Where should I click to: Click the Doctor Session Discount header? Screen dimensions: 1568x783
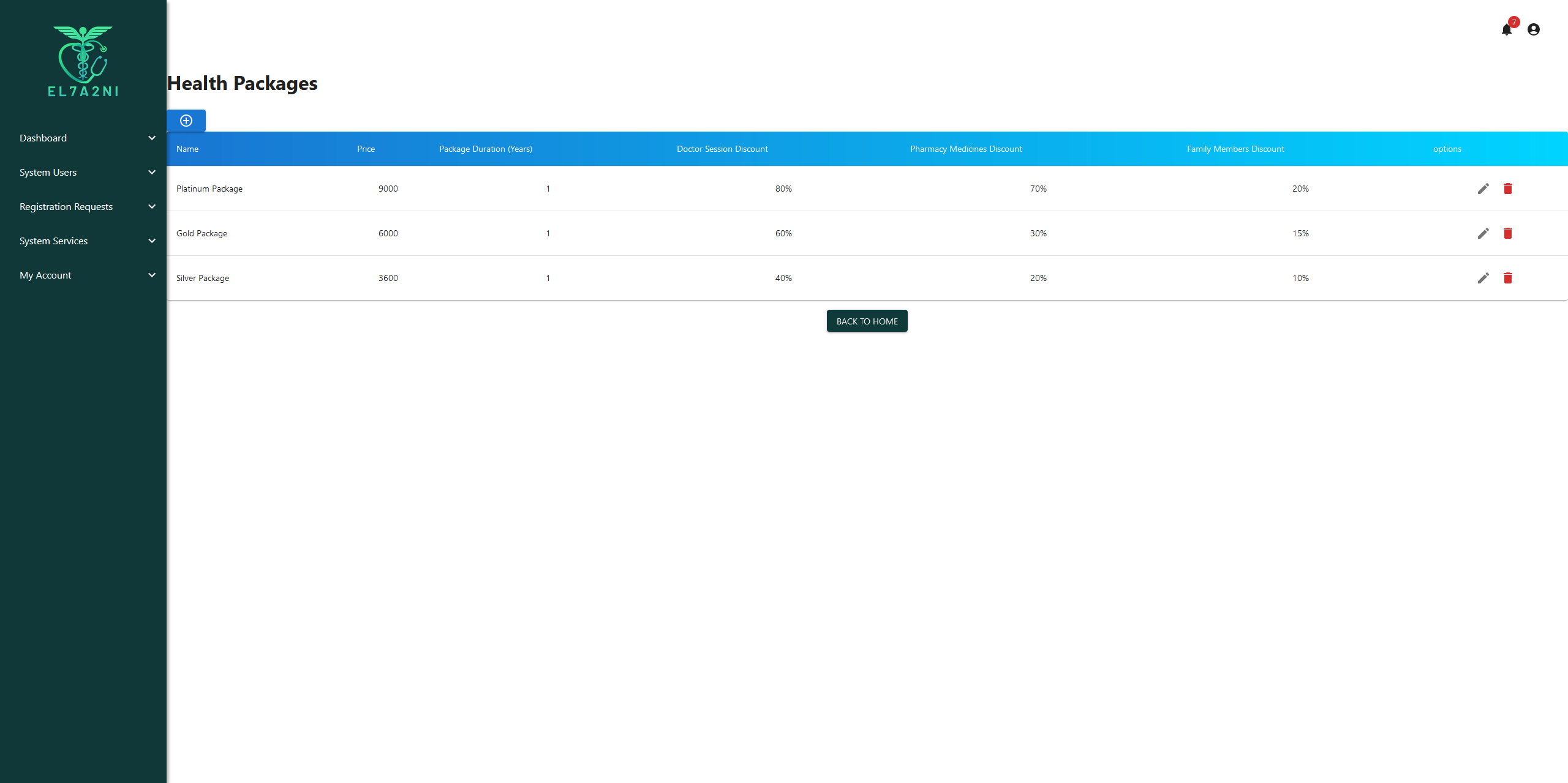[722, 149]
